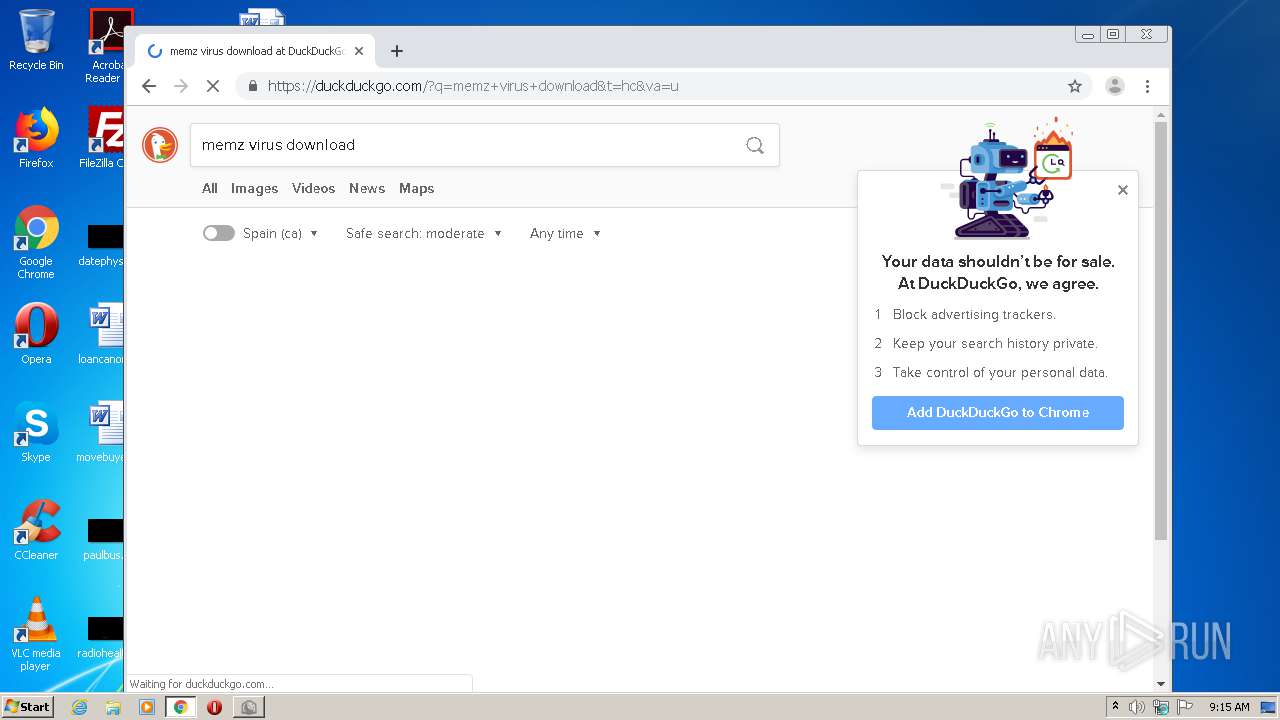
Task: Switch to the News tab
Action: (x=367, y=188)
